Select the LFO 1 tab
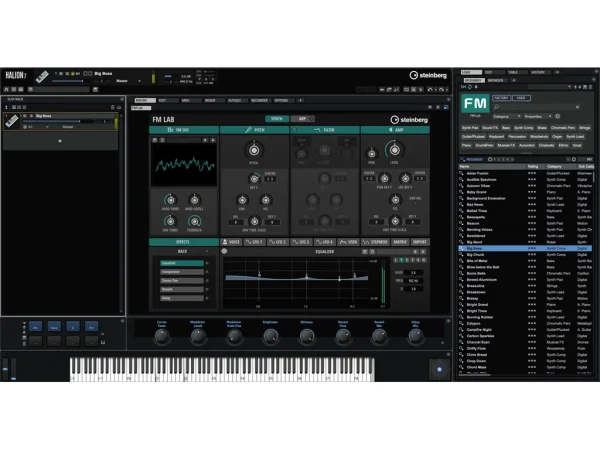This screenshot has width=600, height=450. 255,241
